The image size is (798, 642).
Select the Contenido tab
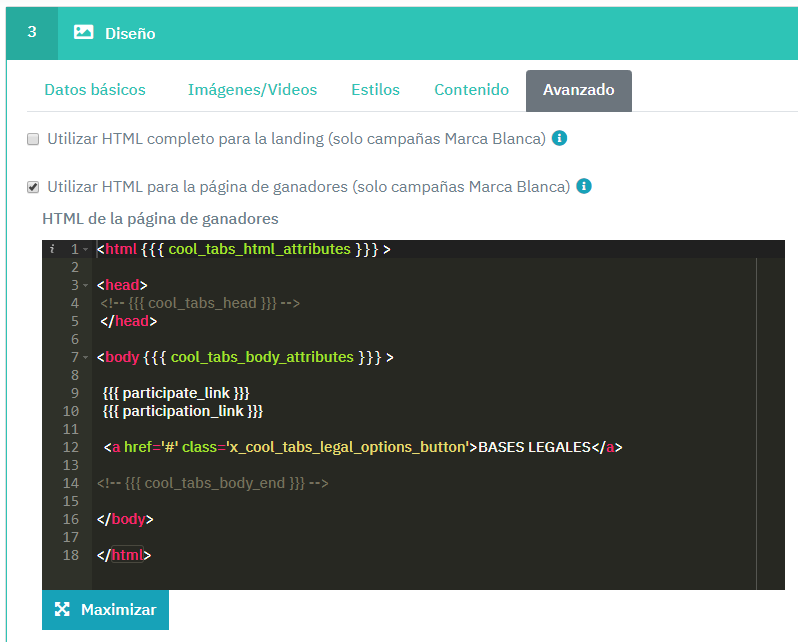471,90
